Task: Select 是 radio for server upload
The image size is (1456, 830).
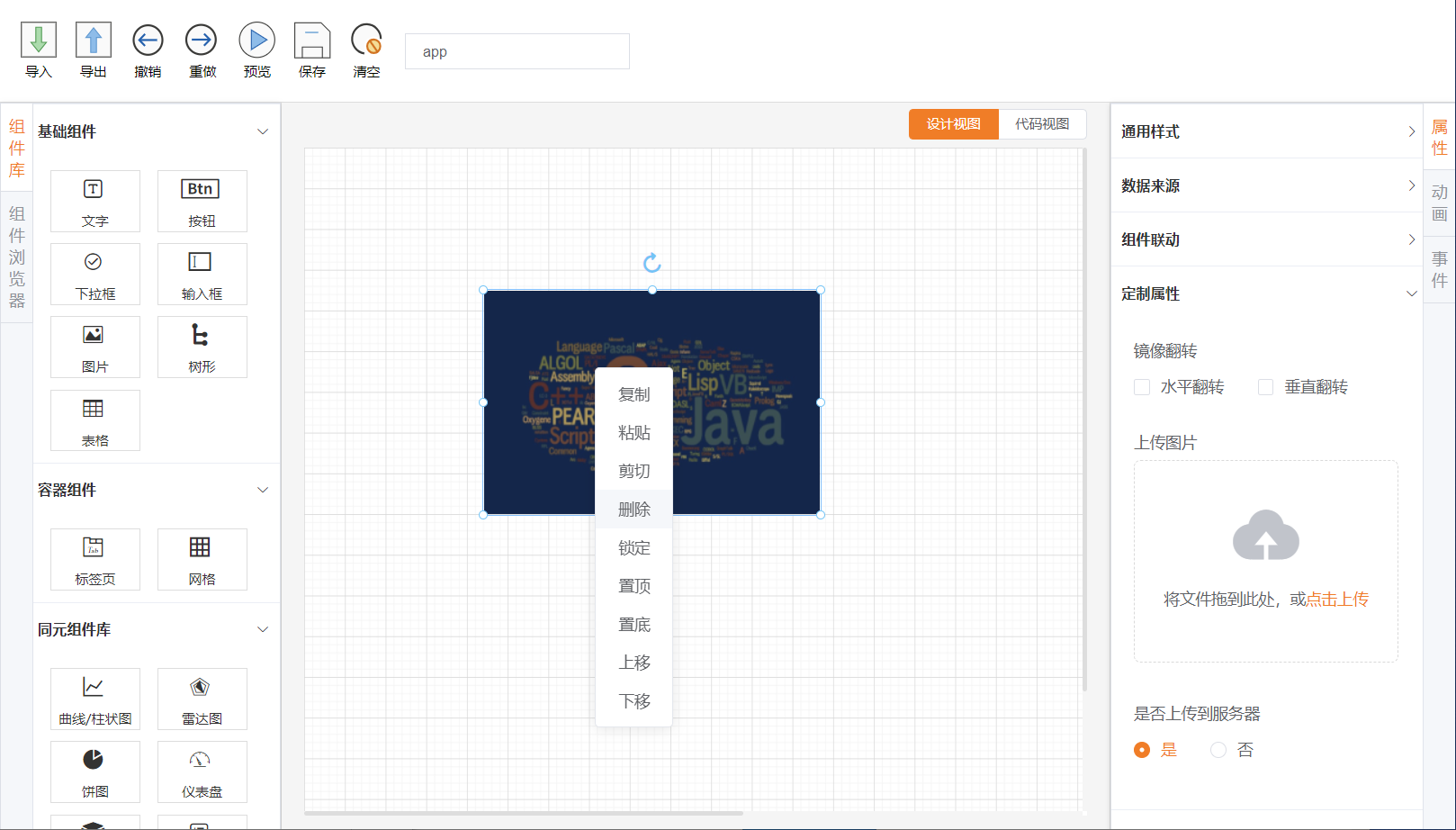Action: (x=1142, y=750)
